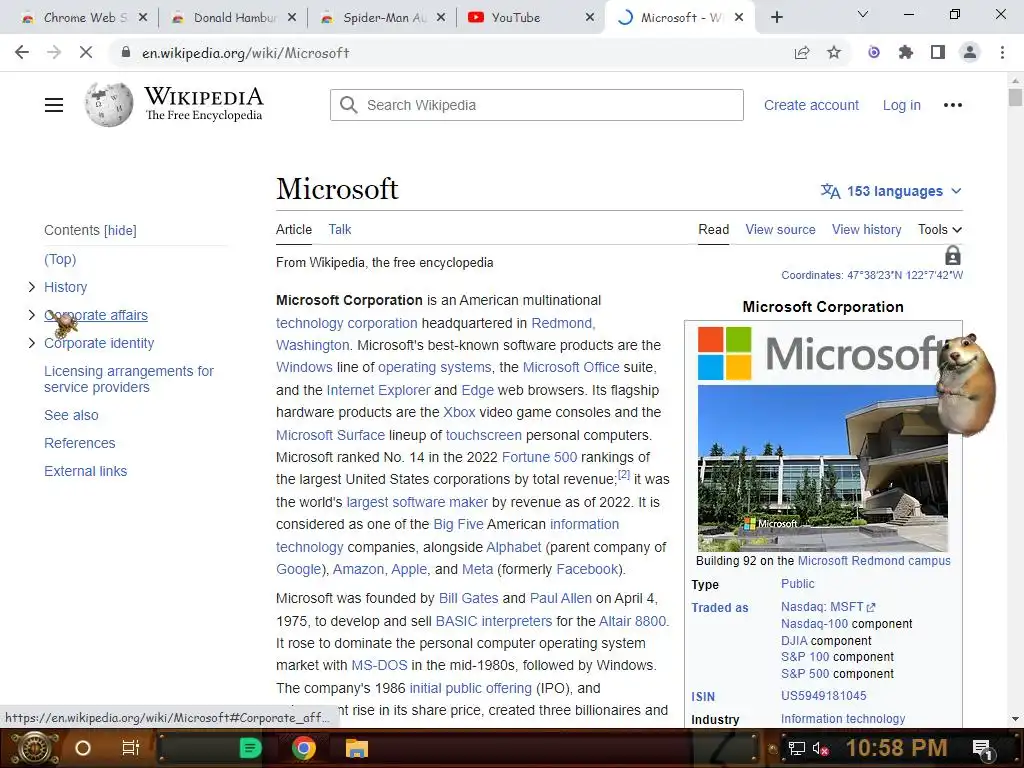Toggle the browser side panel

938,53
